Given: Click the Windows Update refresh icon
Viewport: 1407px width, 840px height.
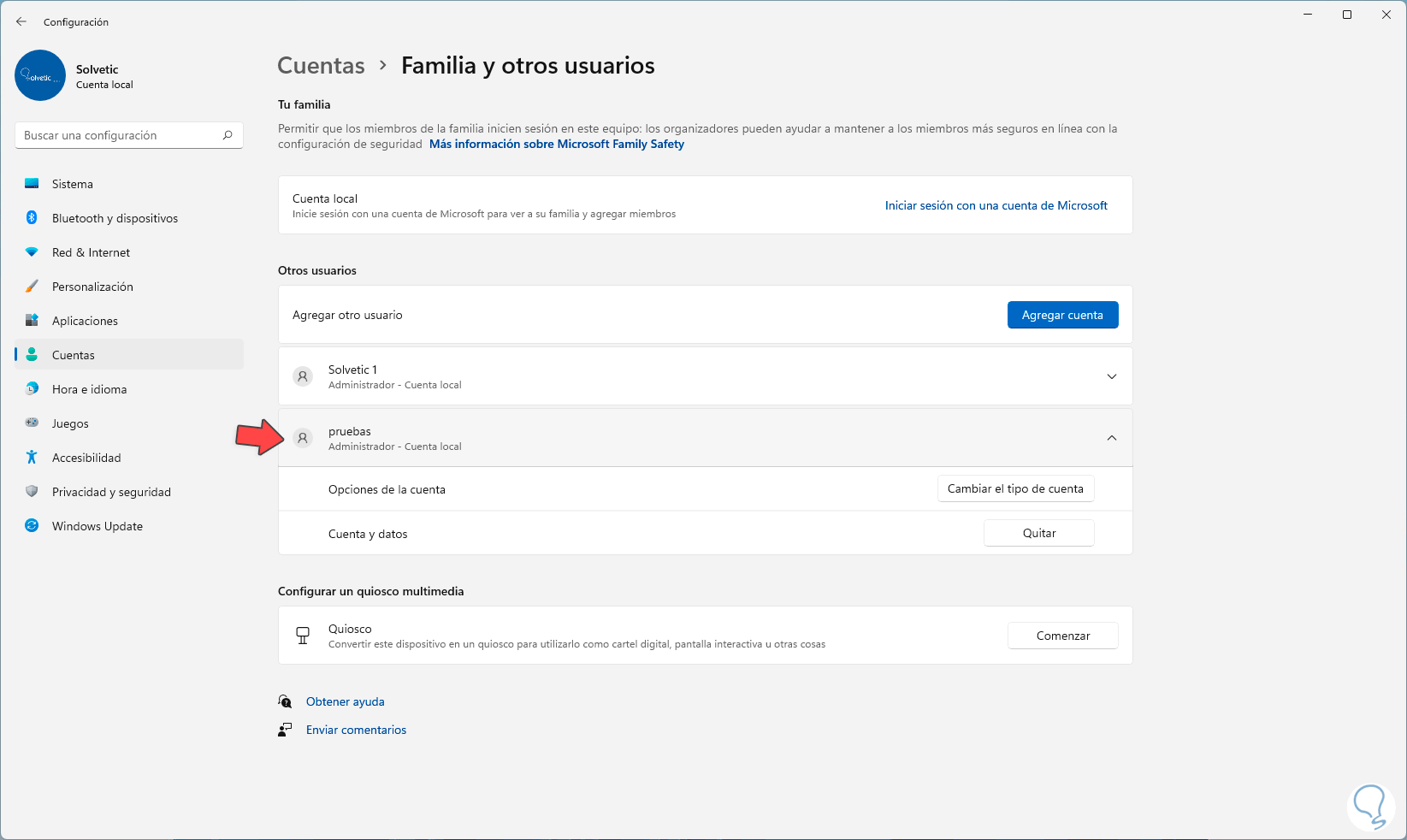Looking at the screenshot, I should (x=32, y=526).
